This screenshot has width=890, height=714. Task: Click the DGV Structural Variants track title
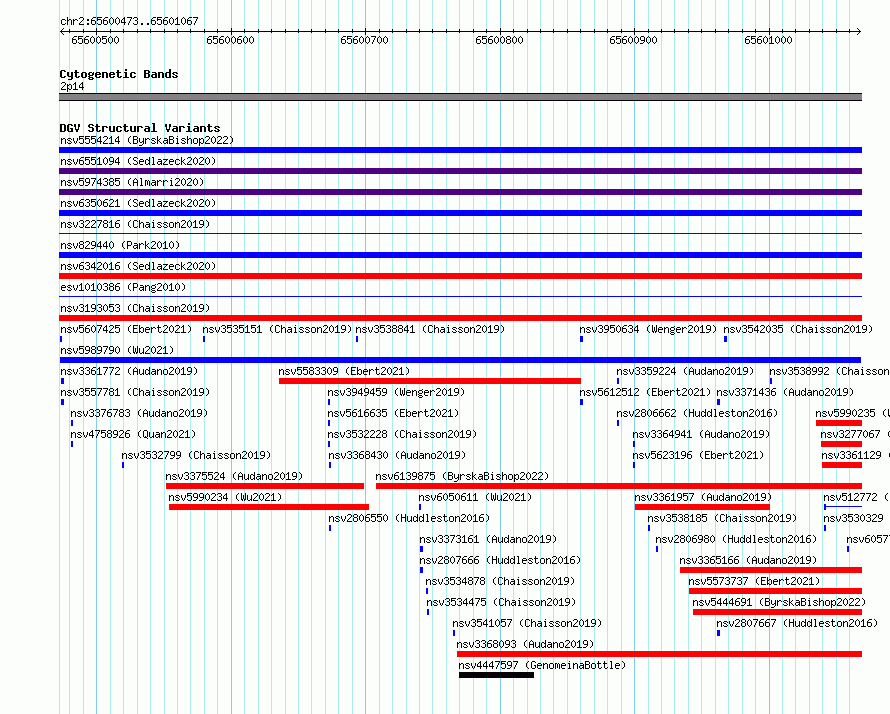[140, 128]
